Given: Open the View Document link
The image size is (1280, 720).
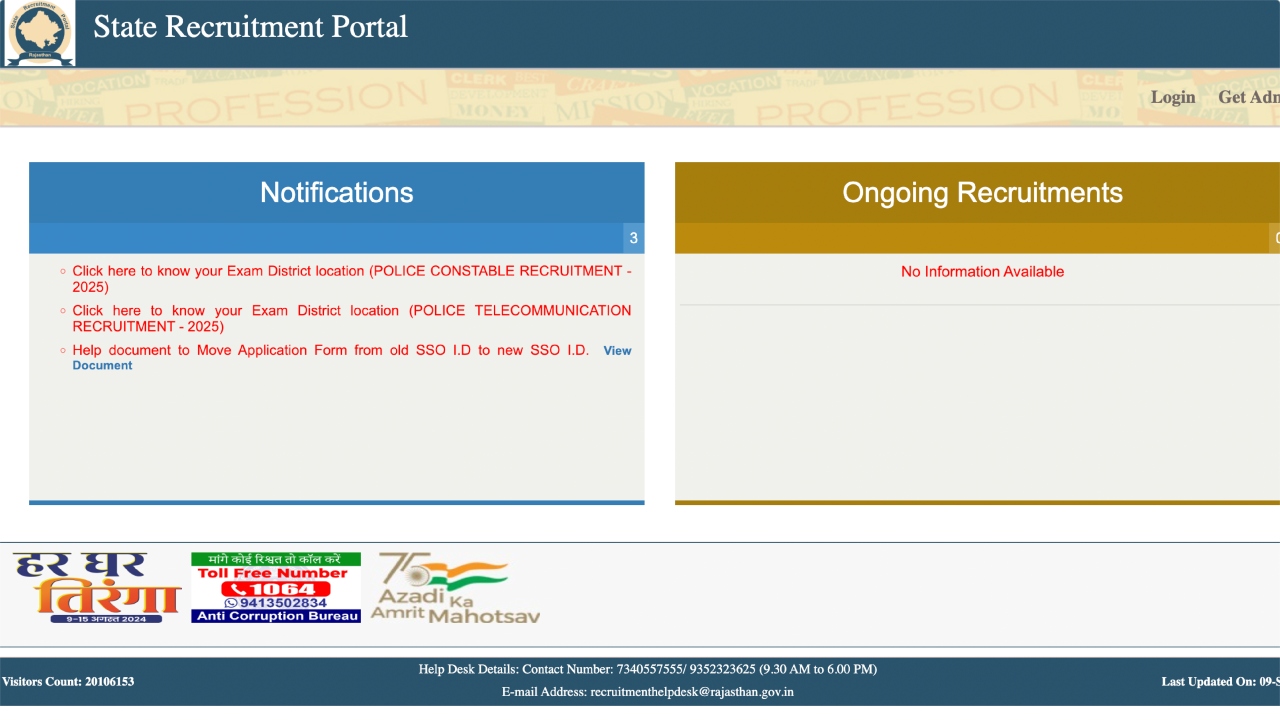Looking at the screenshot, I should (x=616, y=351).
